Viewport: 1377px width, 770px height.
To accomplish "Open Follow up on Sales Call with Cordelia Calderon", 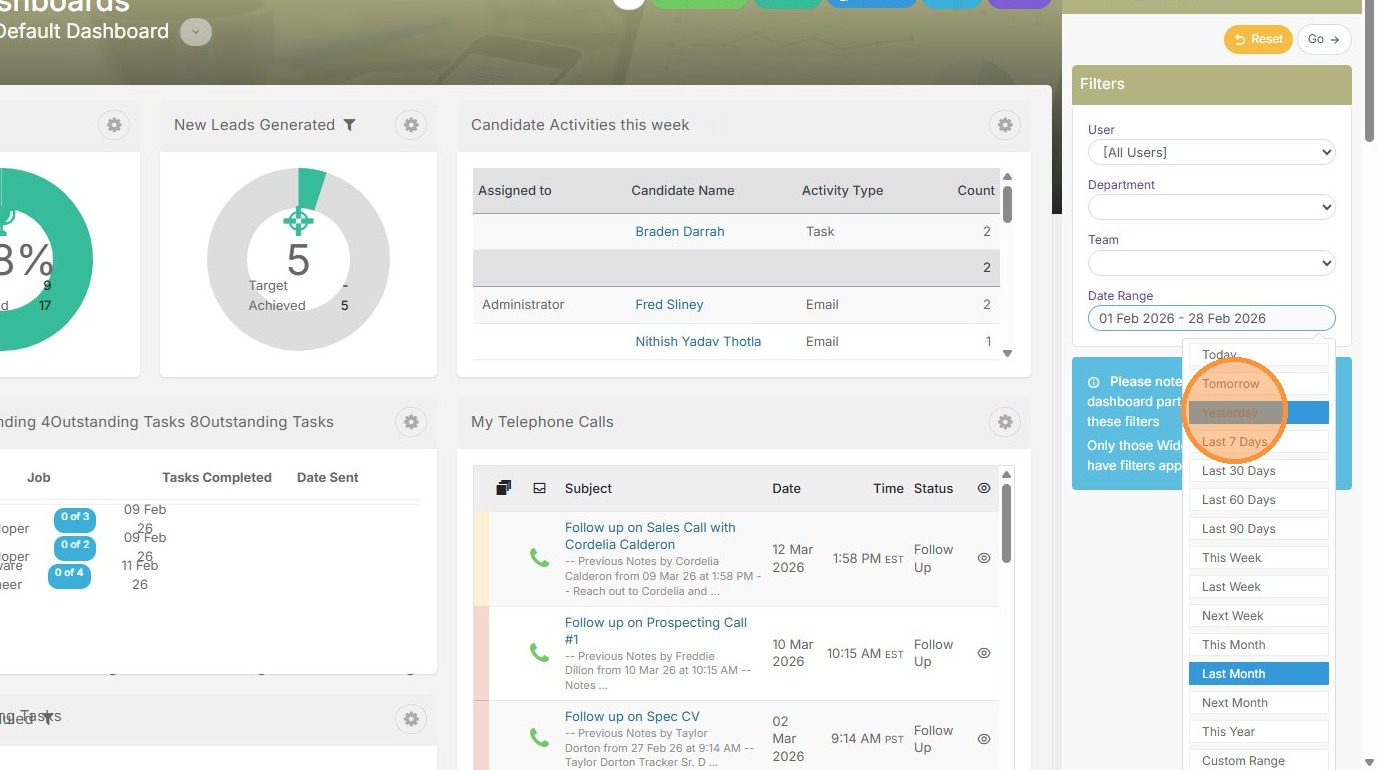I will pyautogui.click(x=650, y=536).
